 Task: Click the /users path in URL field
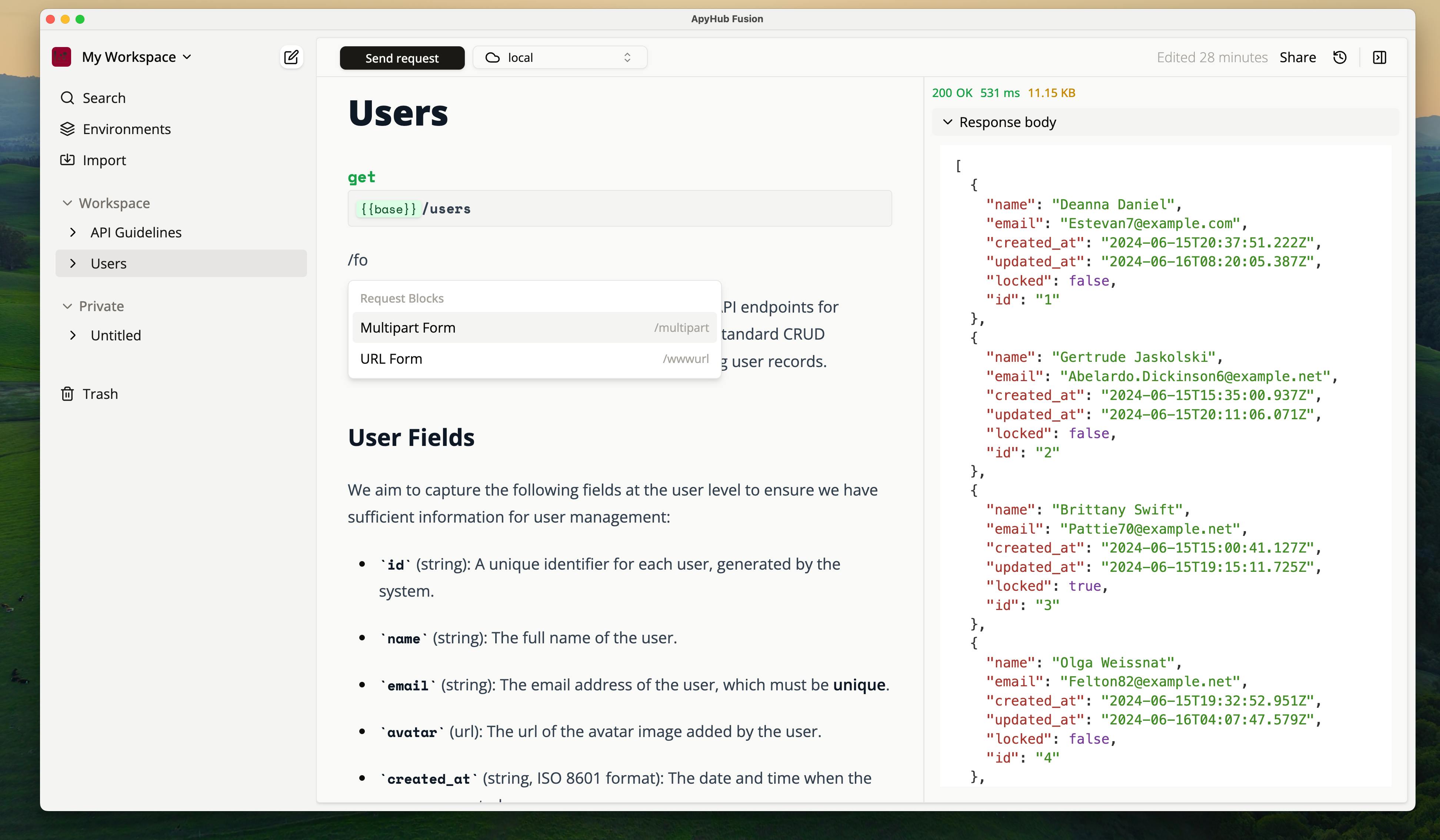(447, 209)
